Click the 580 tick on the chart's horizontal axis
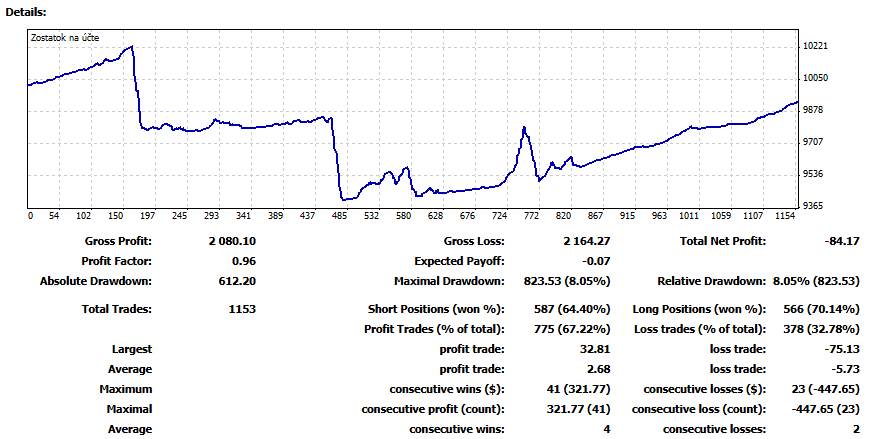Screen dimensions: 869x439 (x=403, y=215)
